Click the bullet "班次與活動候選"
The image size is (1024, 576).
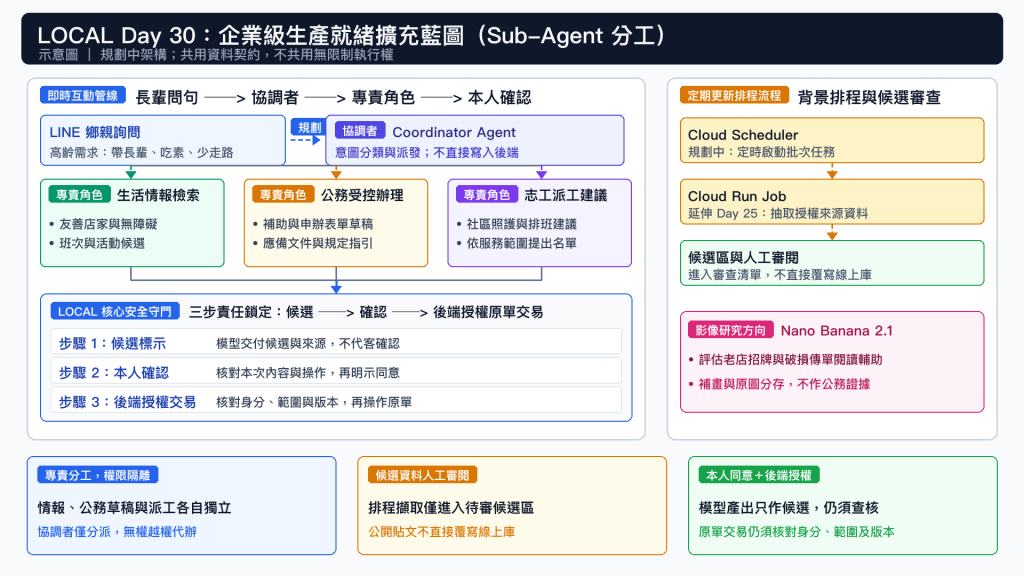pyautogui.click(x=102, y=244)
